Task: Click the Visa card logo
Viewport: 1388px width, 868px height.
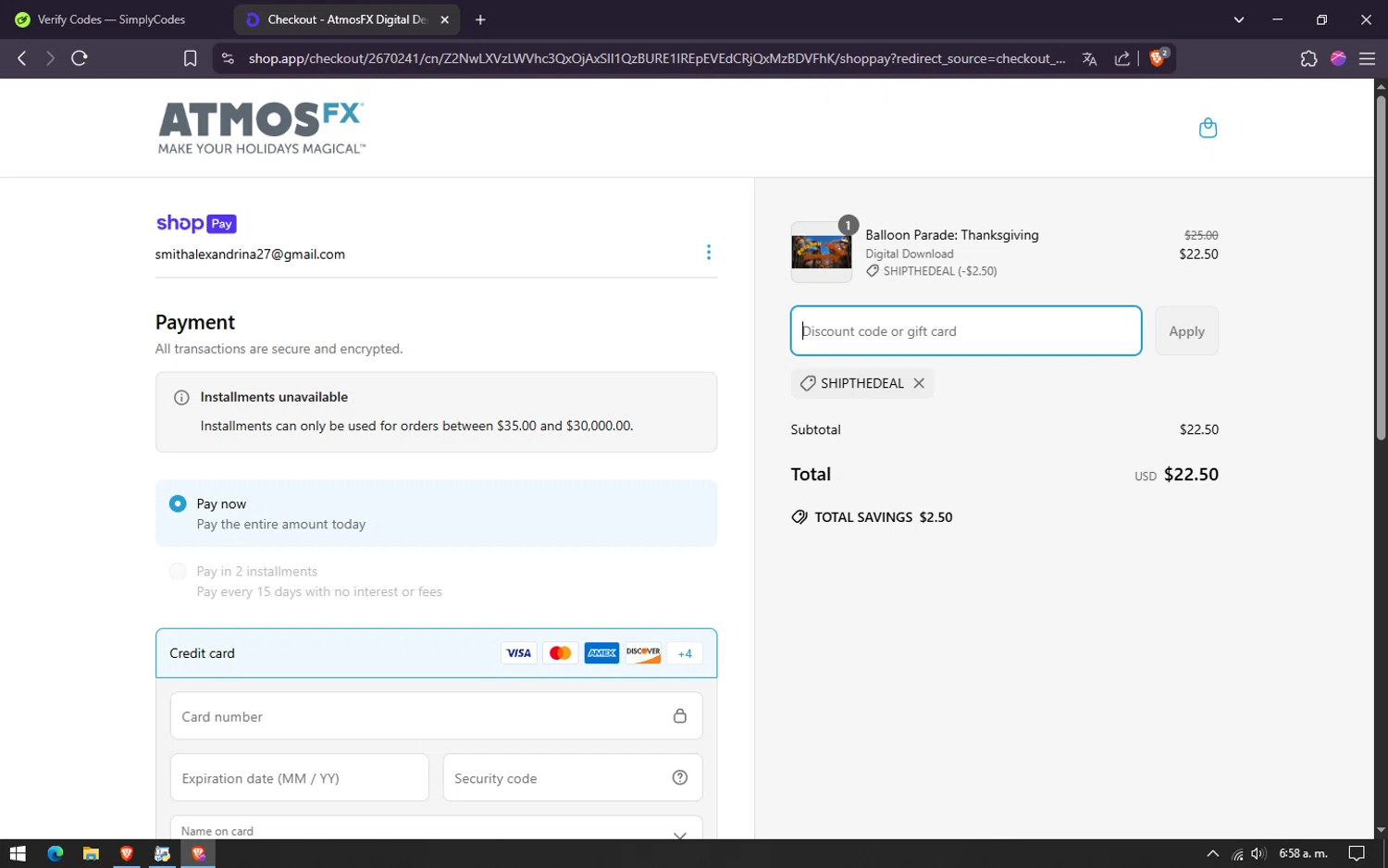Action: pyautogui.click(x=519, y=653)
